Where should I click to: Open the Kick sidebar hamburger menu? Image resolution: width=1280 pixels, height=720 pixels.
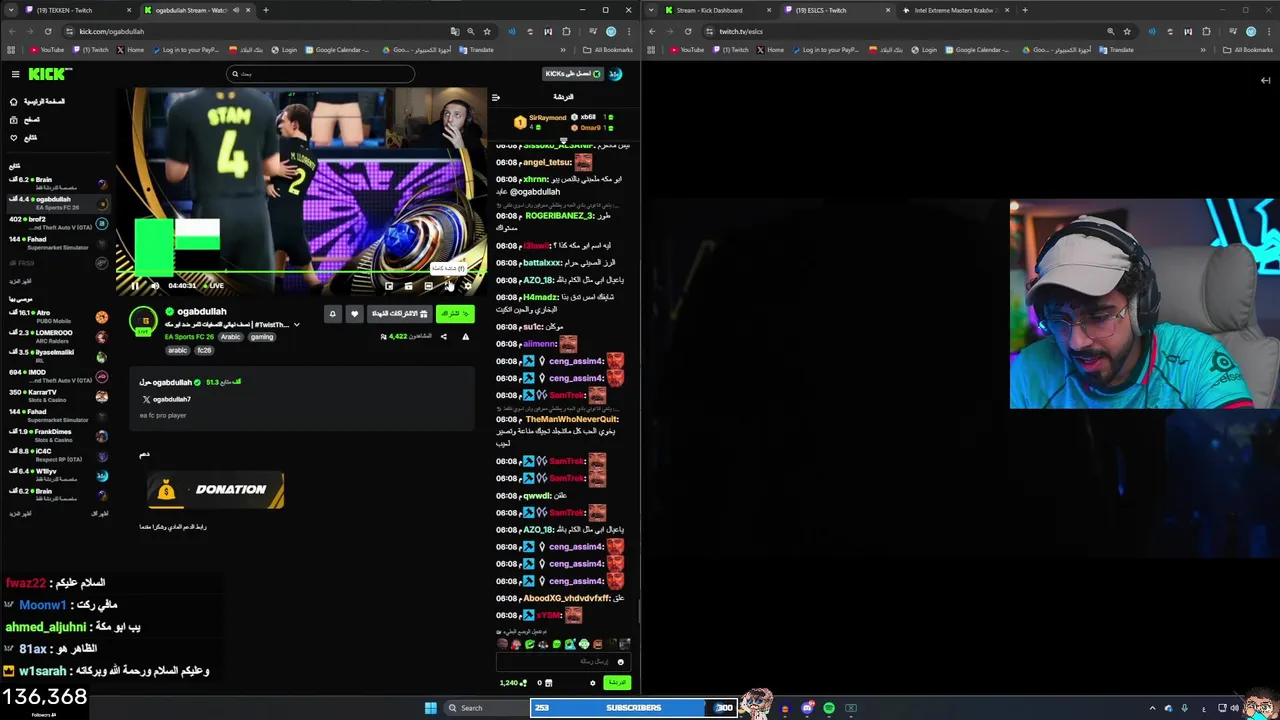(x=15, y=74)
